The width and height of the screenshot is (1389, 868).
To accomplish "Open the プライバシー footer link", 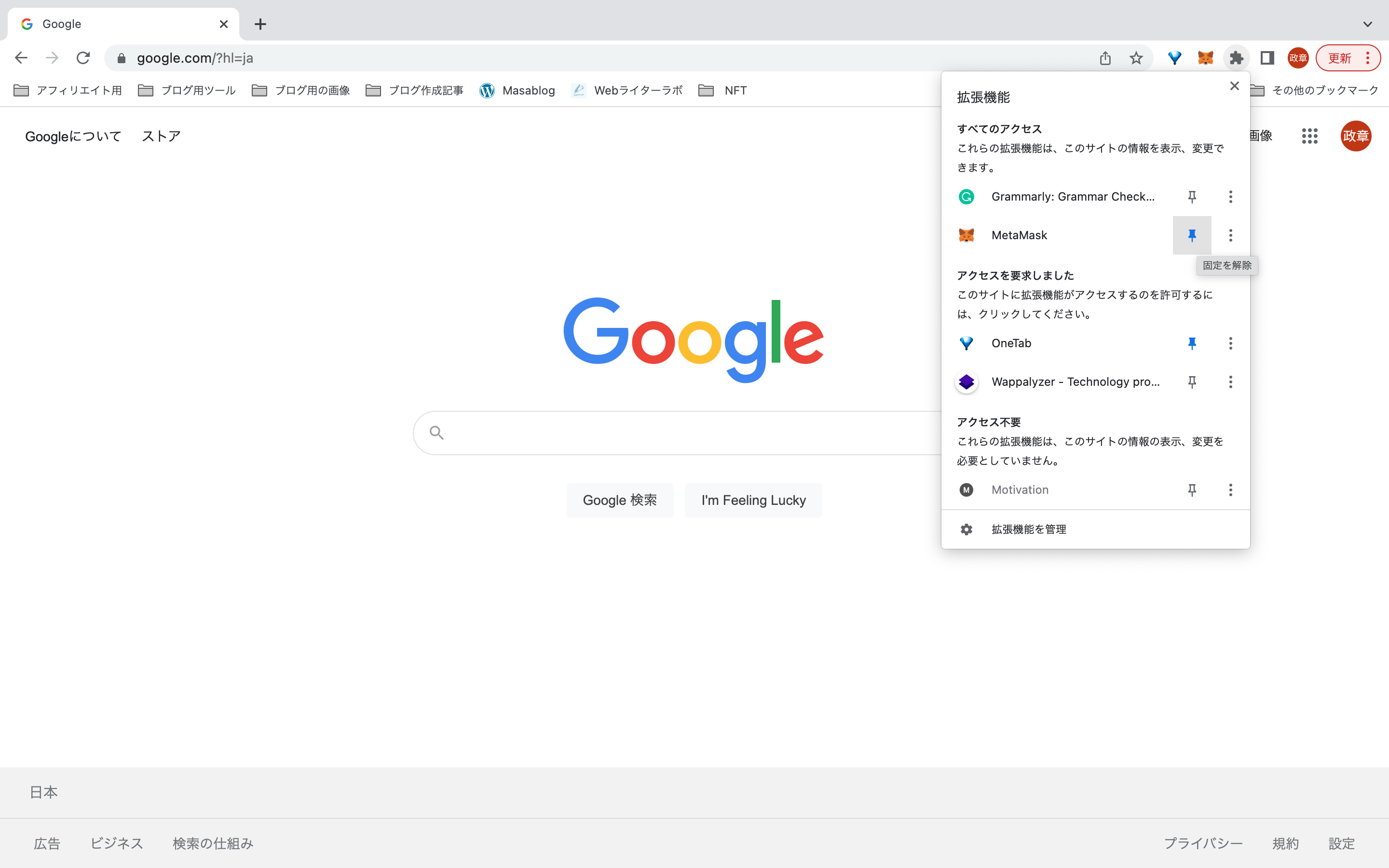I will click(x=1203, y=843).
